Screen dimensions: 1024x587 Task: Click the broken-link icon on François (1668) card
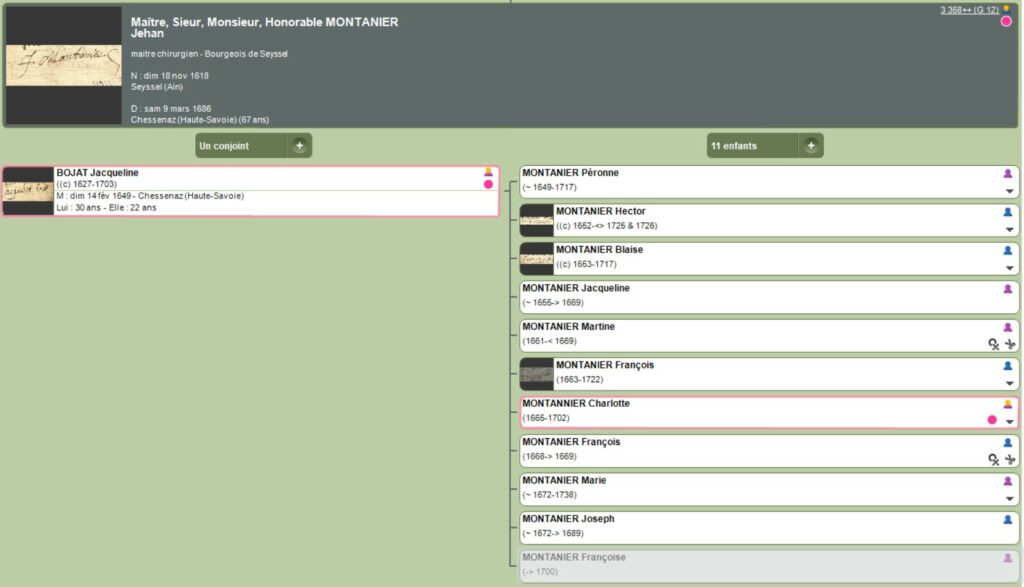tap(993, 459)
